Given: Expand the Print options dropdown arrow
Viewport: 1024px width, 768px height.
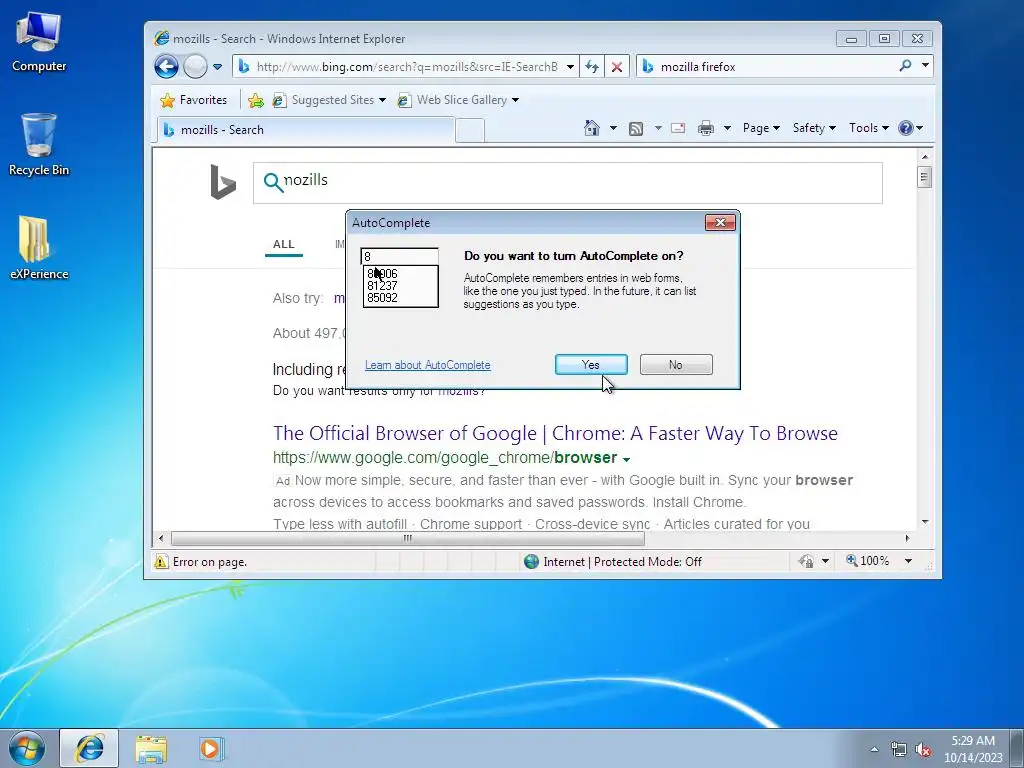Looking at the screenshot, I should (x=727, y=128).
